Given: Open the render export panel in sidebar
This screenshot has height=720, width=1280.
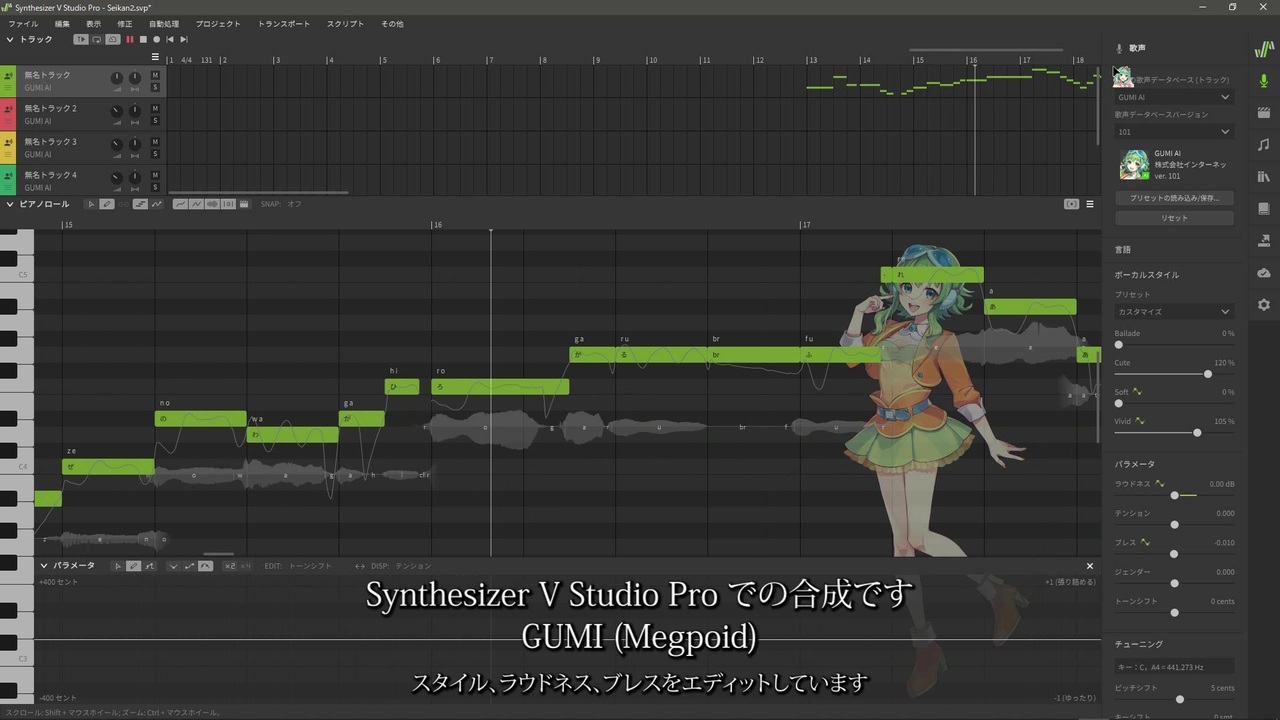Looking at the screenshot, I should (1263, 240).
